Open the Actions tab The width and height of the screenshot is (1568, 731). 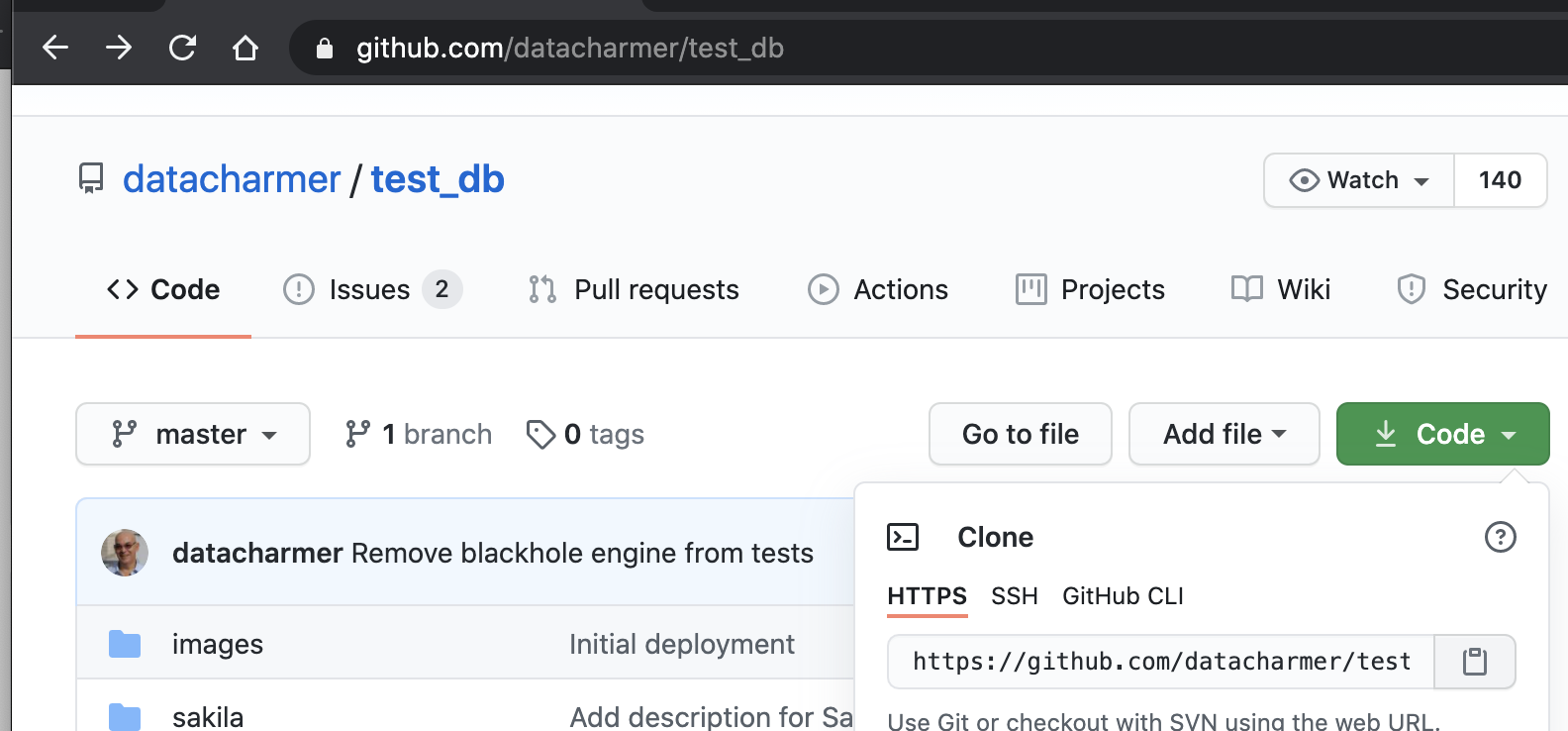click(878, 289)
